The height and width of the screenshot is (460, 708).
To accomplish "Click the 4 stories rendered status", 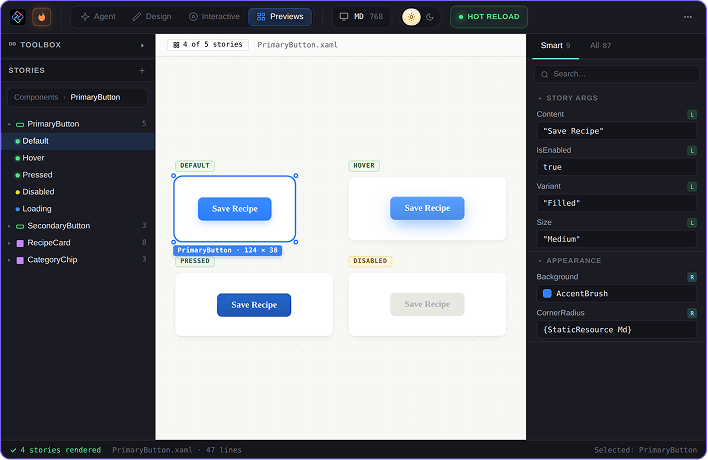I will 56,450.
